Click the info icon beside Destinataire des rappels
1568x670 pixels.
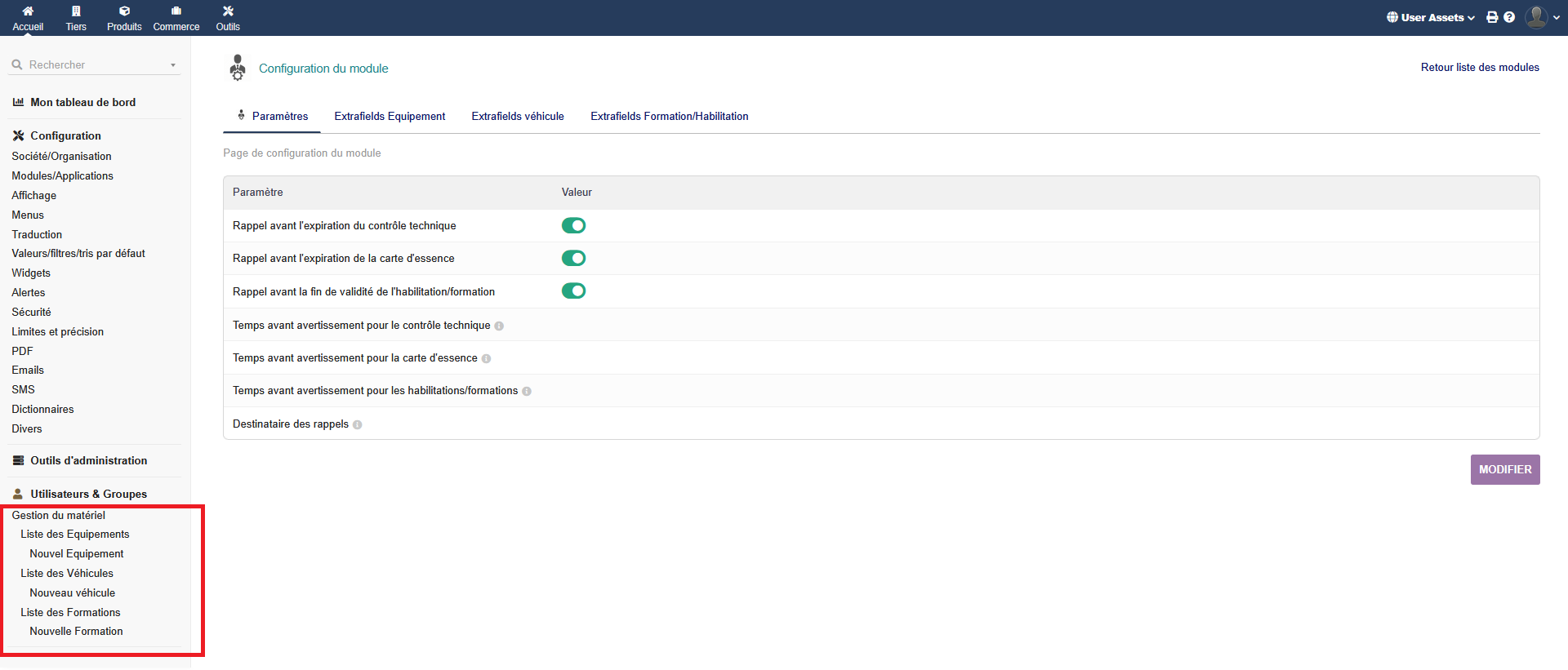358,425
